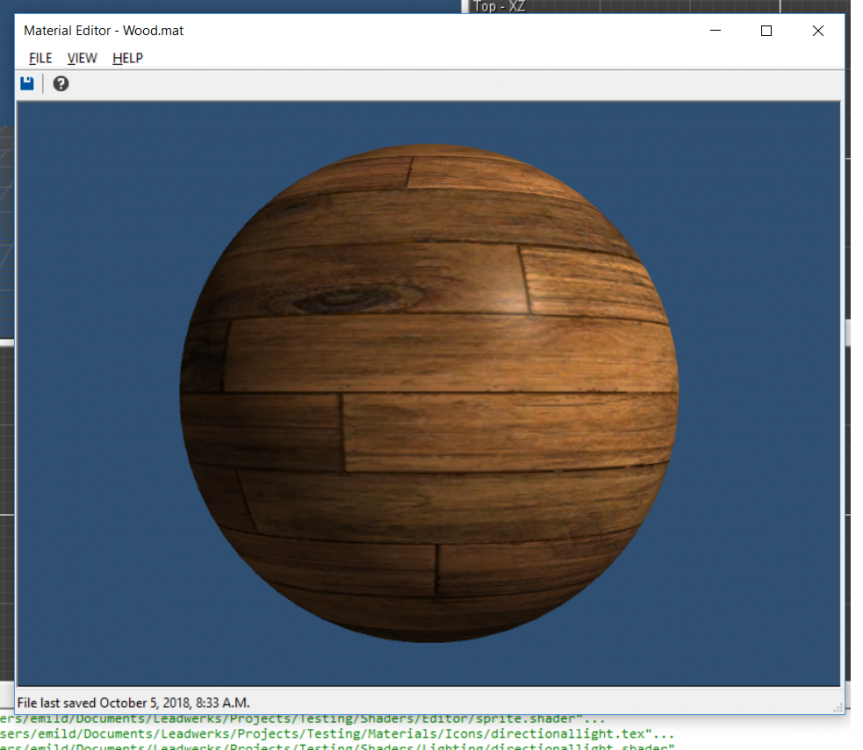Click the sprite.shader console log line
This screenshot has width=863, height=750.
tap(300, 719)
